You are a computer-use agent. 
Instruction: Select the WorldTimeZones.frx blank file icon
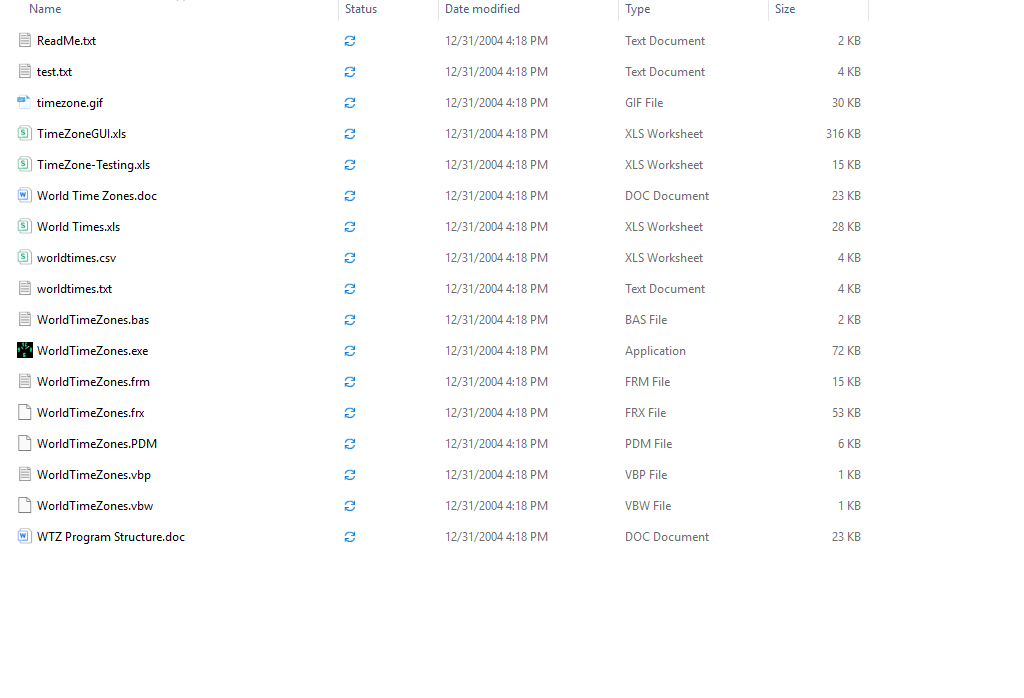pos(25,413)
